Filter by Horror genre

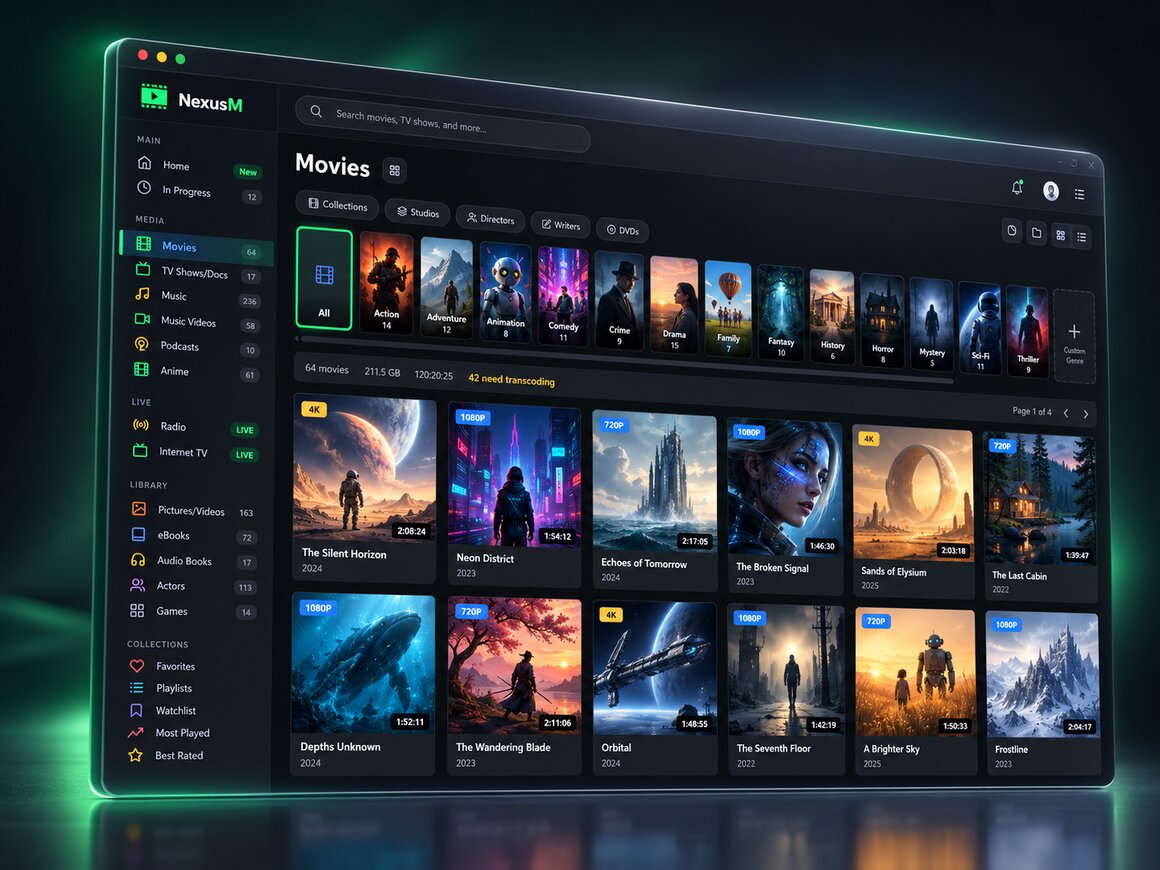pos(883,321)
